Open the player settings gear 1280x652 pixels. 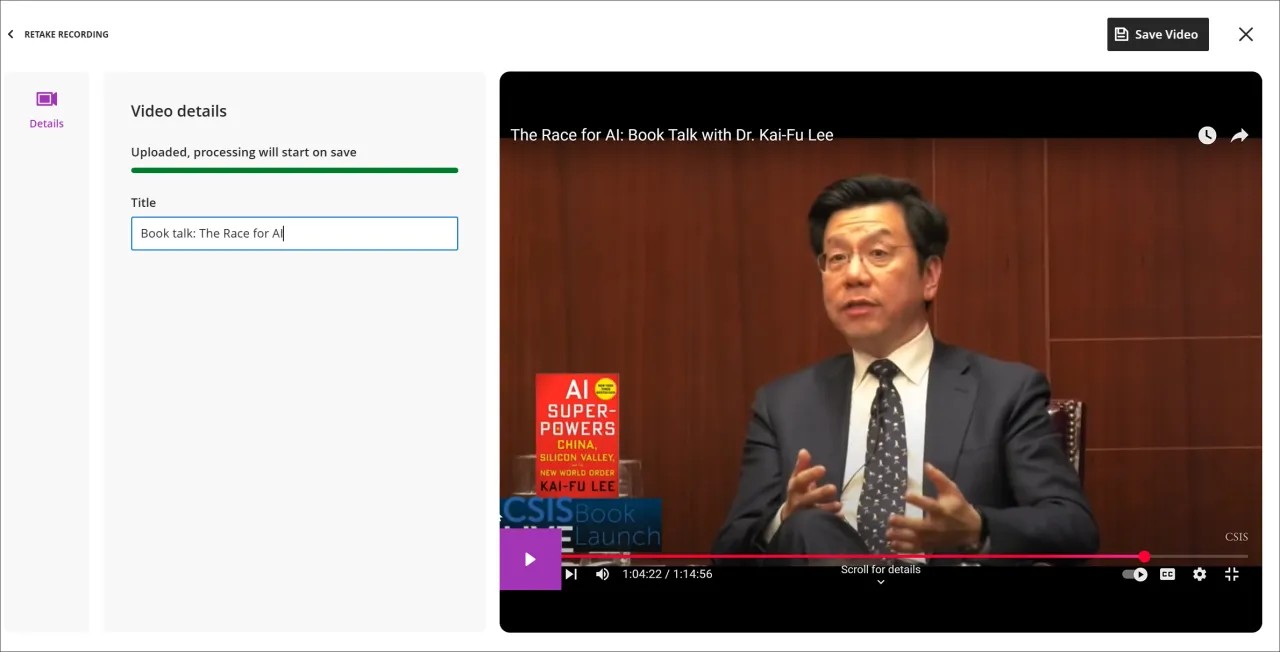(x=1199, y=574)
